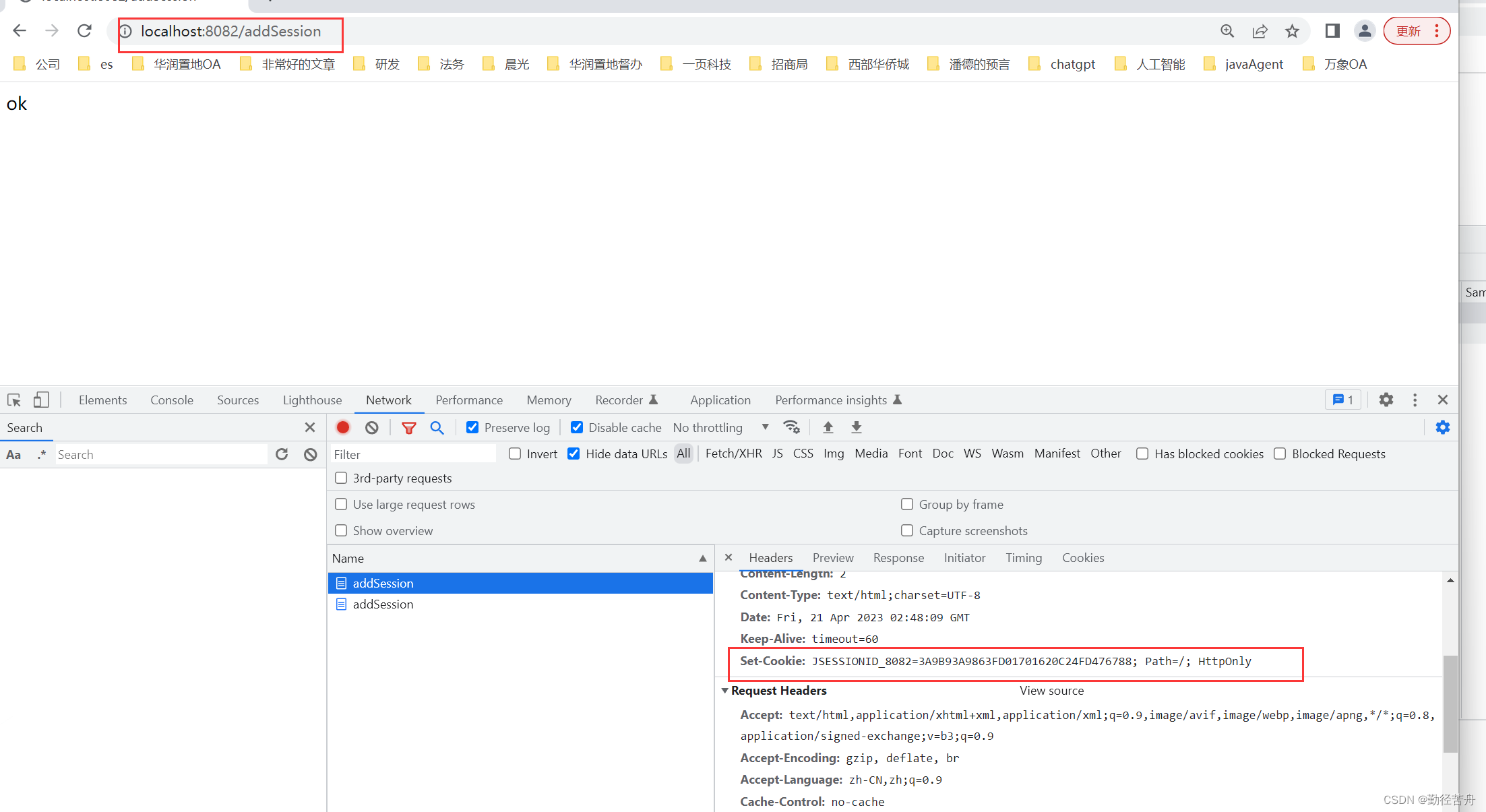Open the console issues counter
The image size is (1486, 812).
[1343, 400]
